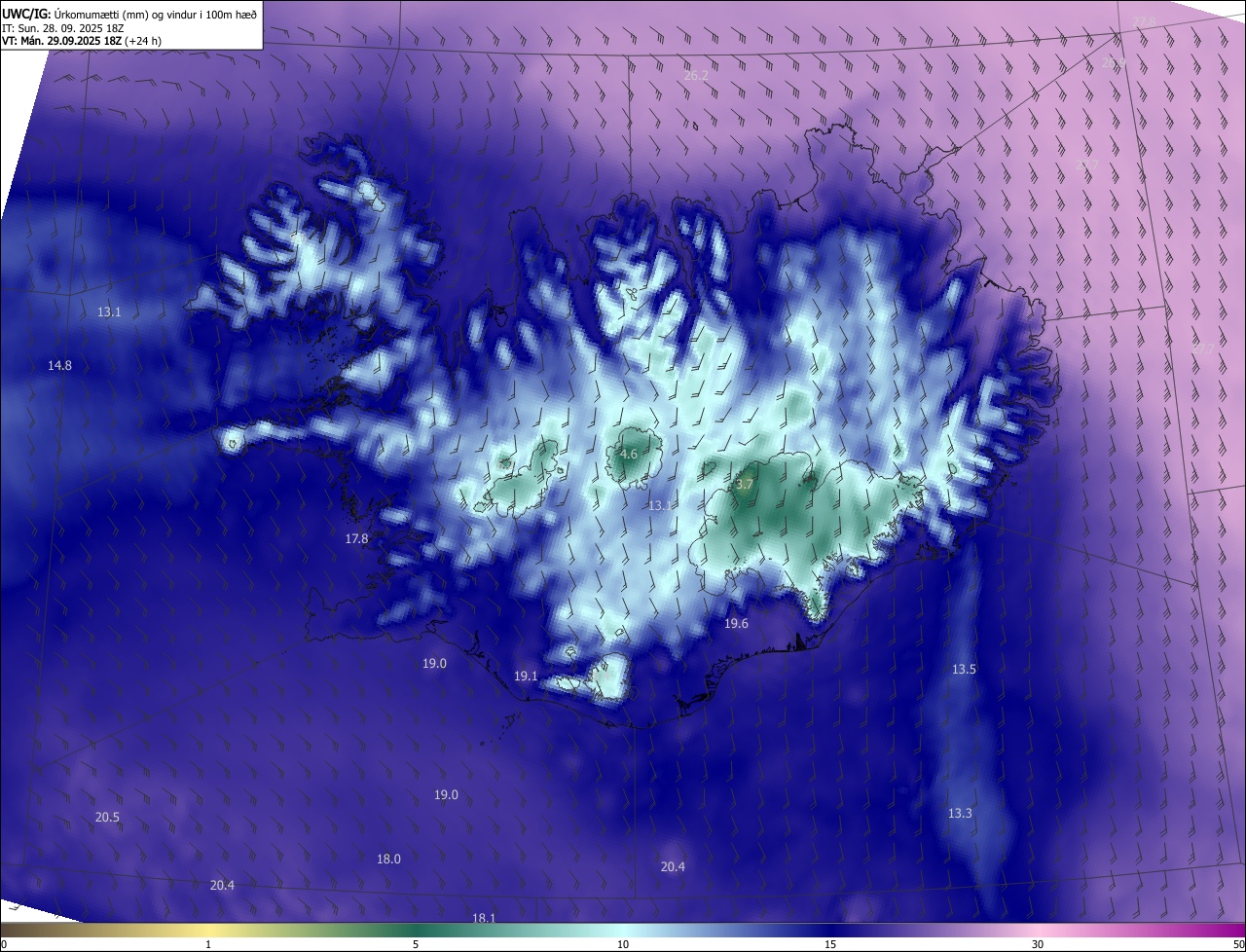The height and width of the screenshot is (952, 1246).
Task: Click the colour bar tick label '10'
Action: click(x=623, y=944)
